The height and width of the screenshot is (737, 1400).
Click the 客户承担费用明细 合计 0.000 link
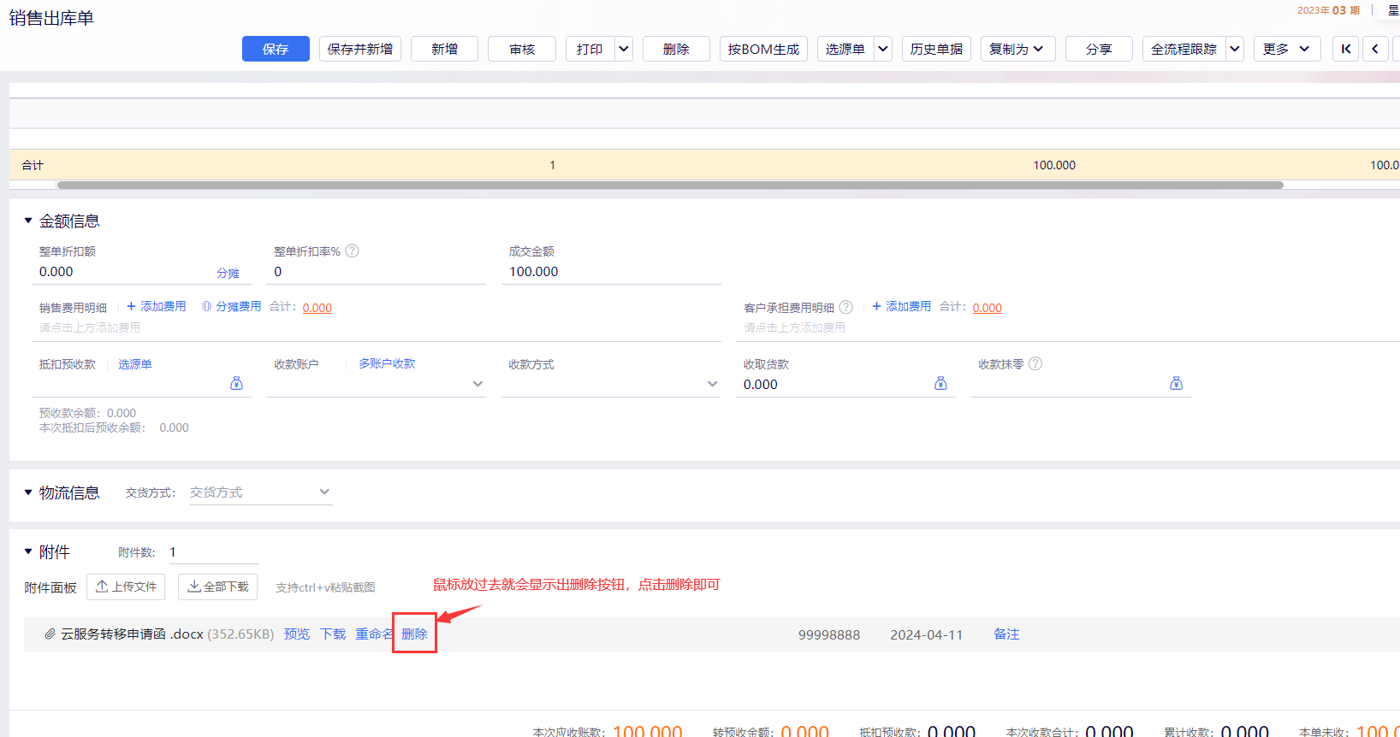[987, 308]
